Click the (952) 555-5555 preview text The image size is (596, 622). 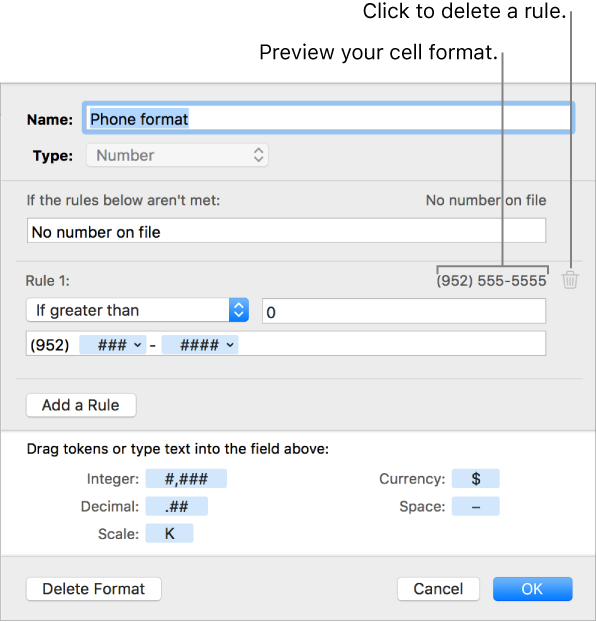pyautogui.click(x=491, y=281)
